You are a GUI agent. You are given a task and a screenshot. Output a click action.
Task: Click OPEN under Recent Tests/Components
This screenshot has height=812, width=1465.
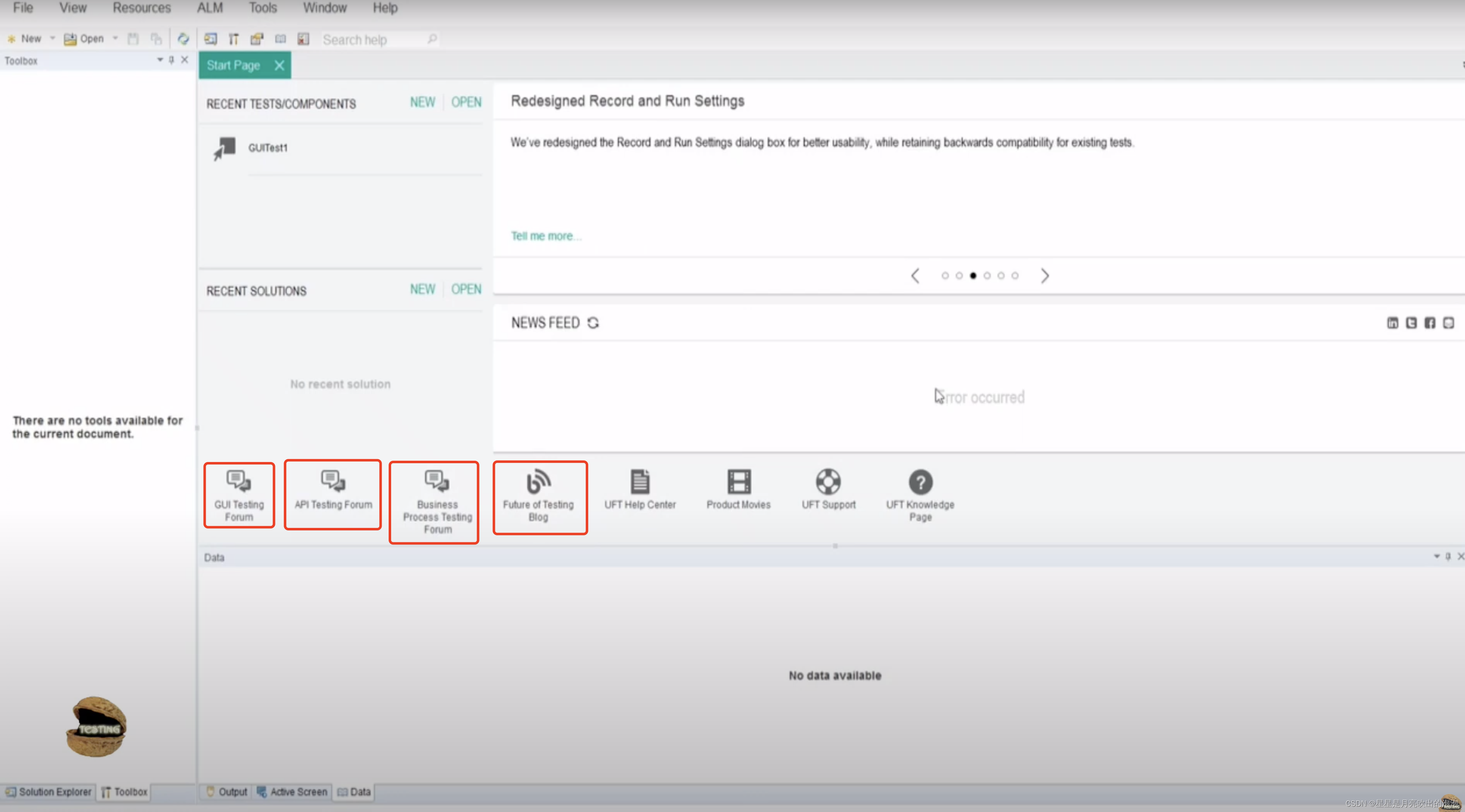[466, 102]
